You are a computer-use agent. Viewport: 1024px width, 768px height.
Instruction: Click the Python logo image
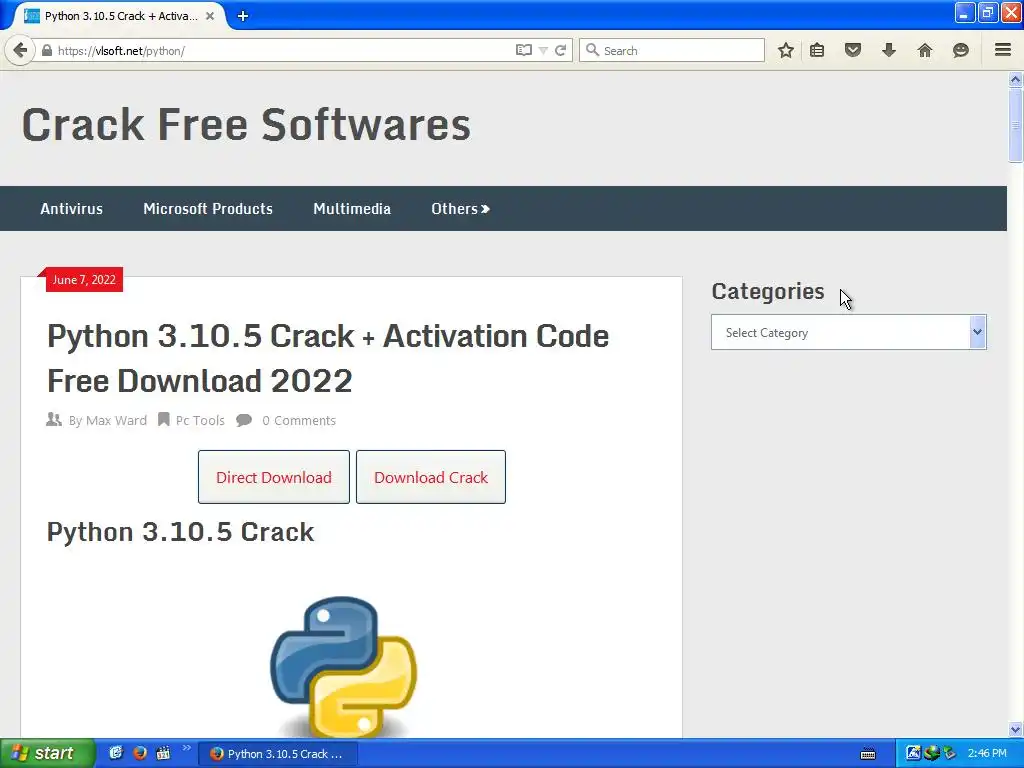pos(344,666)
